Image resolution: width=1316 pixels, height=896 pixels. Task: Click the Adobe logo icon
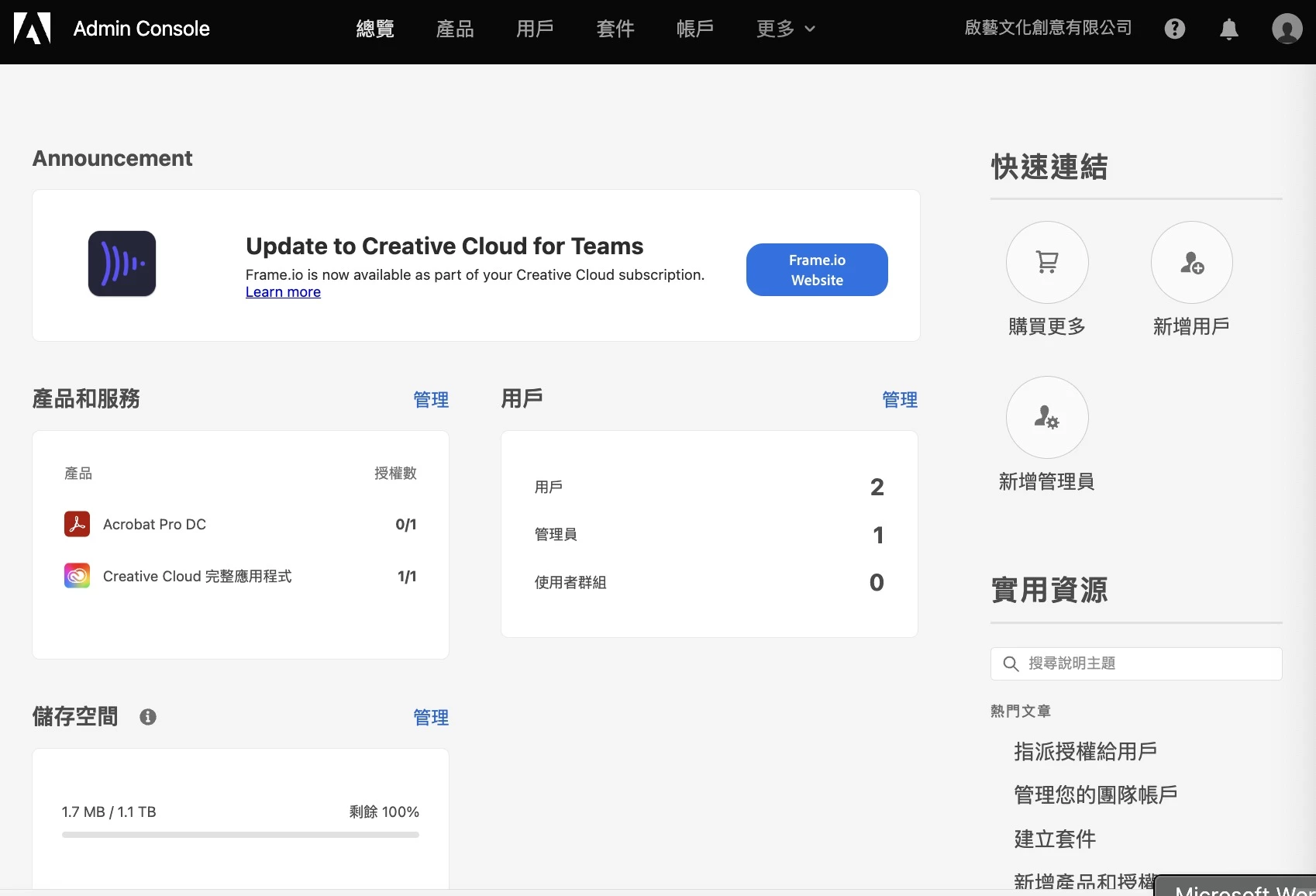[33, 29]
